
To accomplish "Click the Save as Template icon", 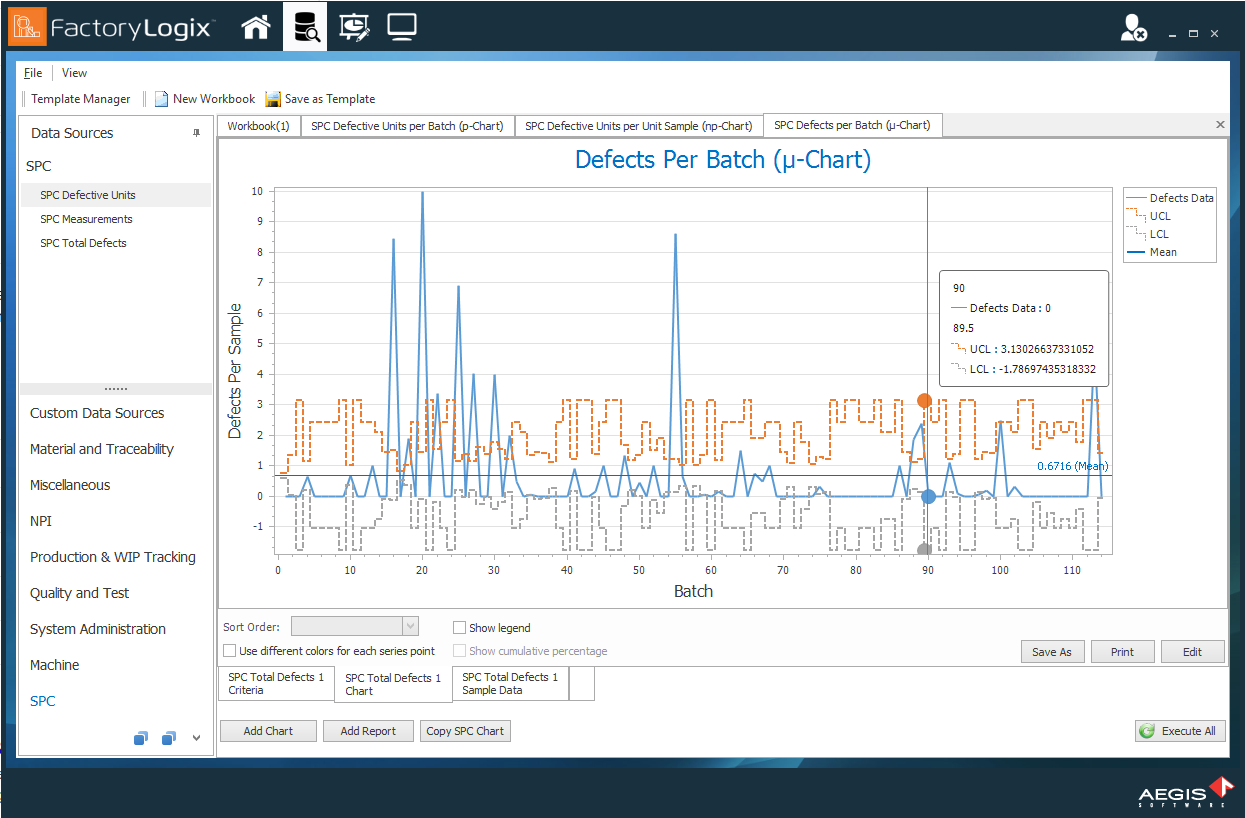I will (x=274, y=99).
